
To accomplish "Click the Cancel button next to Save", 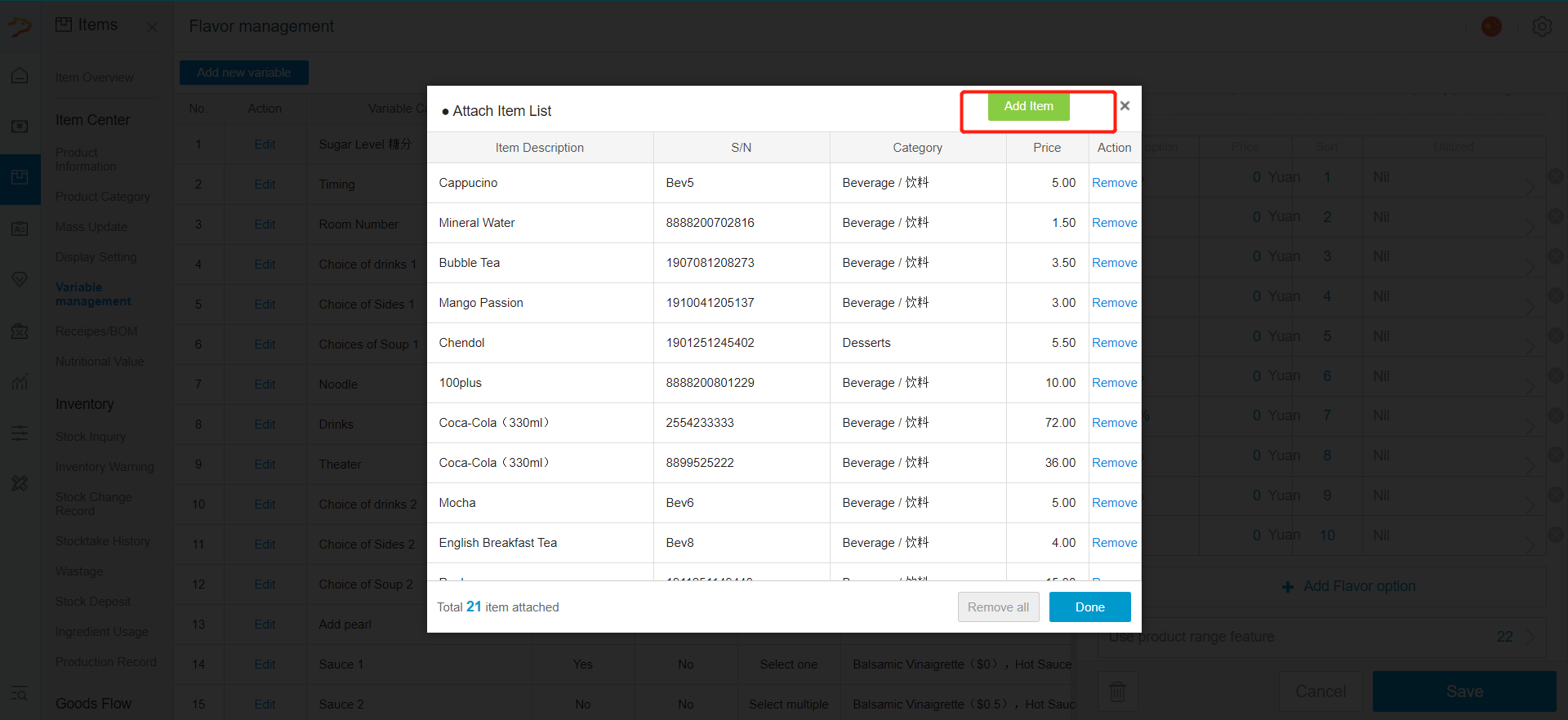I will pos(1321,691).
